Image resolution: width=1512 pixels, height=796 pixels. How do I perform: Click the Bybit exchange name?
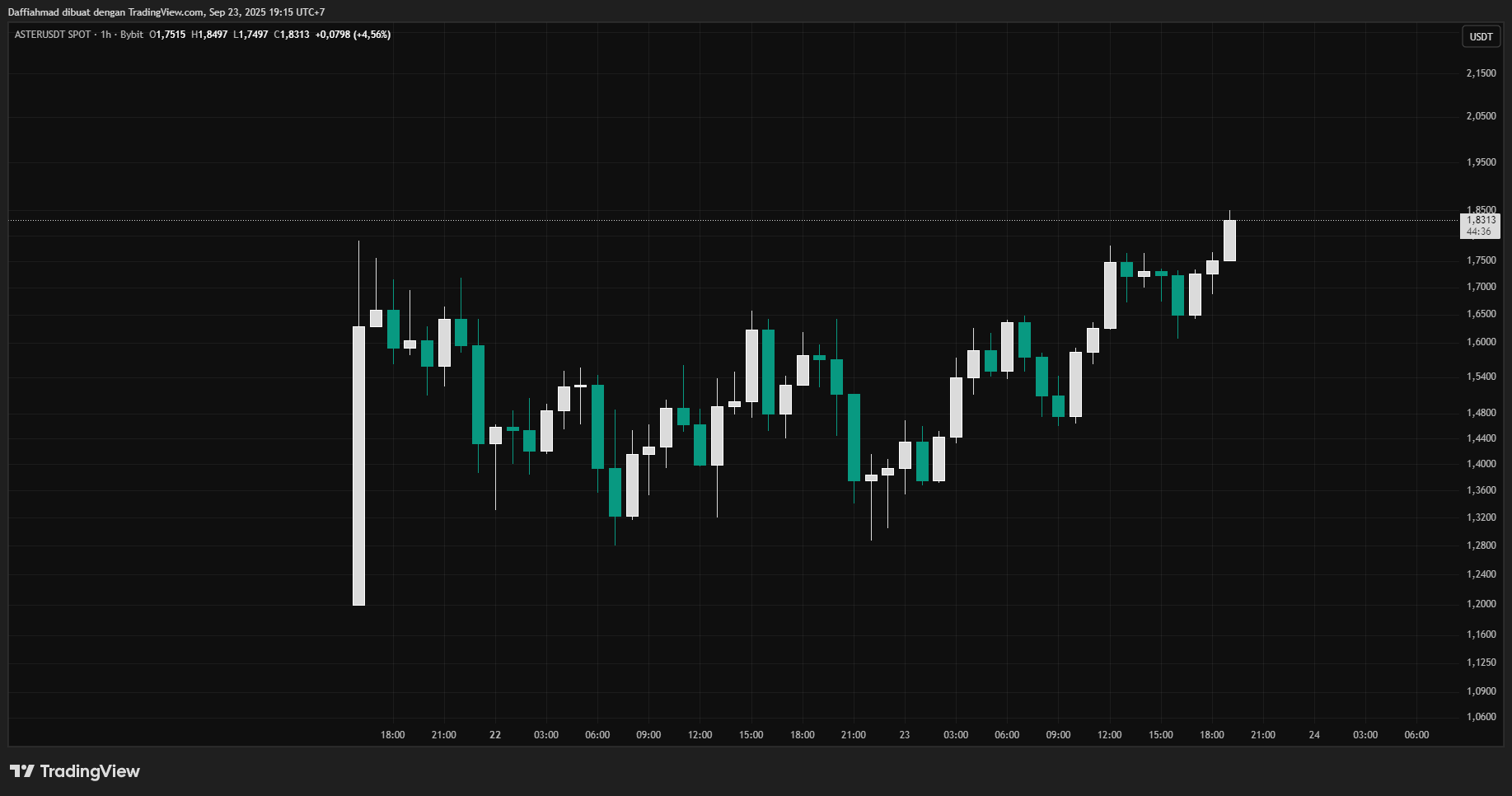point(132,35)
